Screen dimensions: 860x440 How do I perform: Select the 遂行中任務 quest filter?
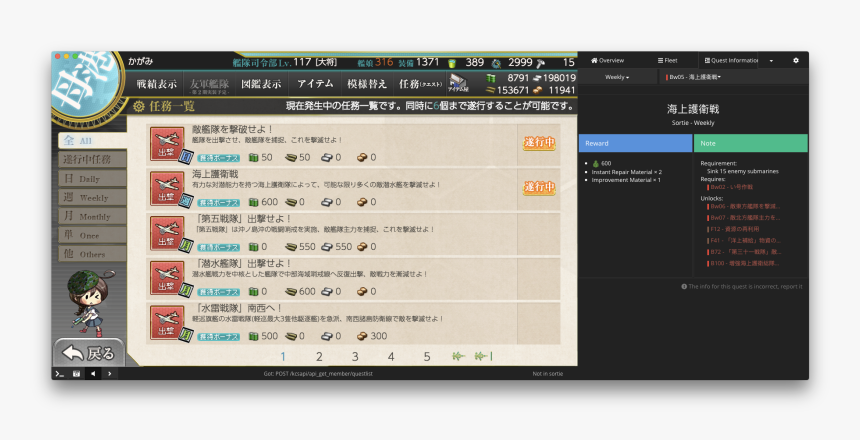pyautogui.click(x=92, y=159)
